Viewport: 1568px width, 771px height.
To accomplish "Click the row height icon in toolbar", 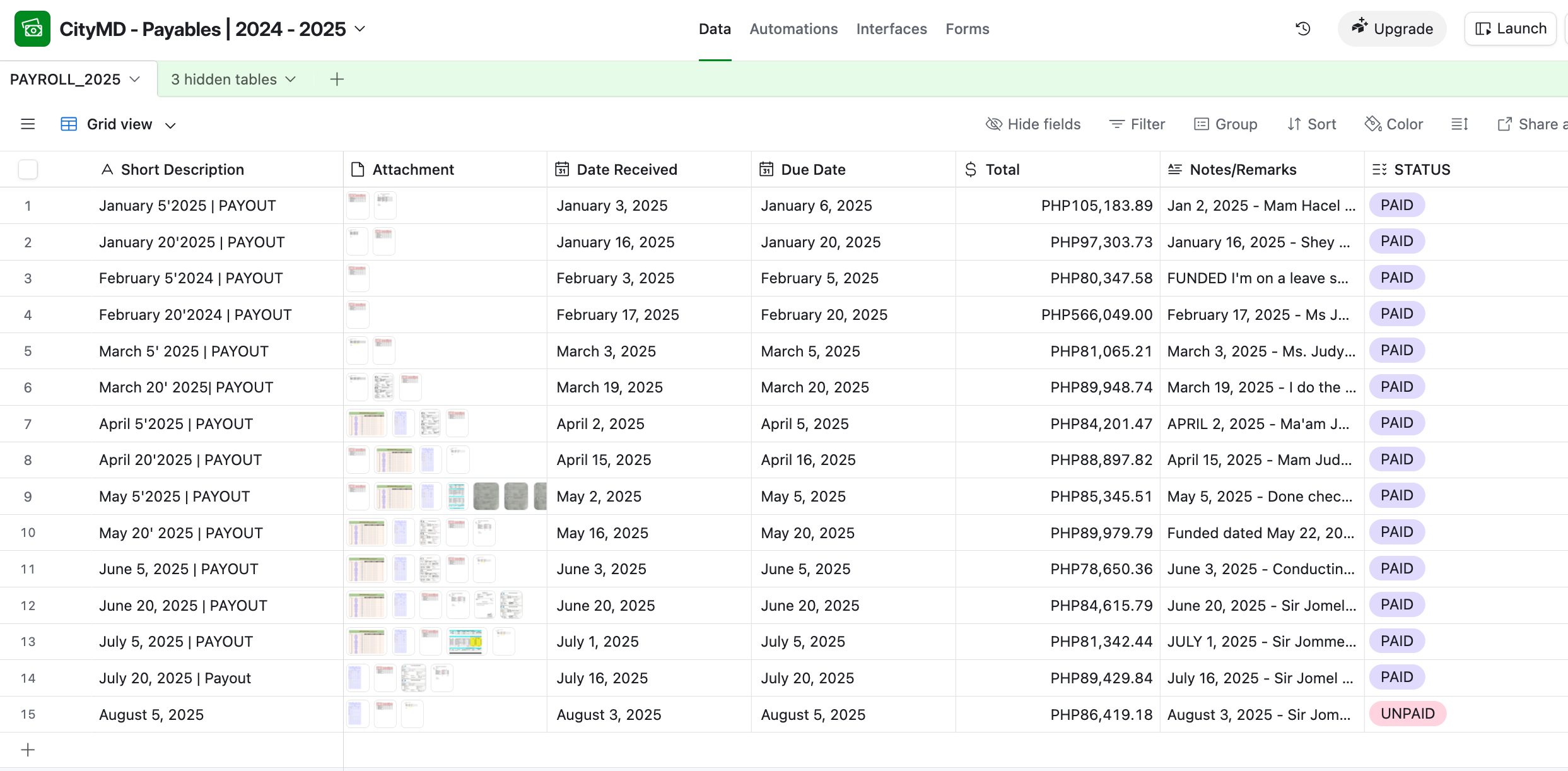I will [x=1460, y=124].
